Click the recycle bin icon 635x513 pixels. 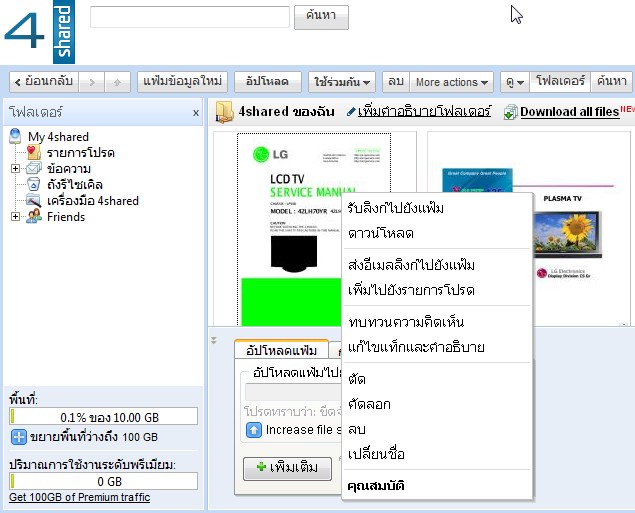tap(34, 184)
